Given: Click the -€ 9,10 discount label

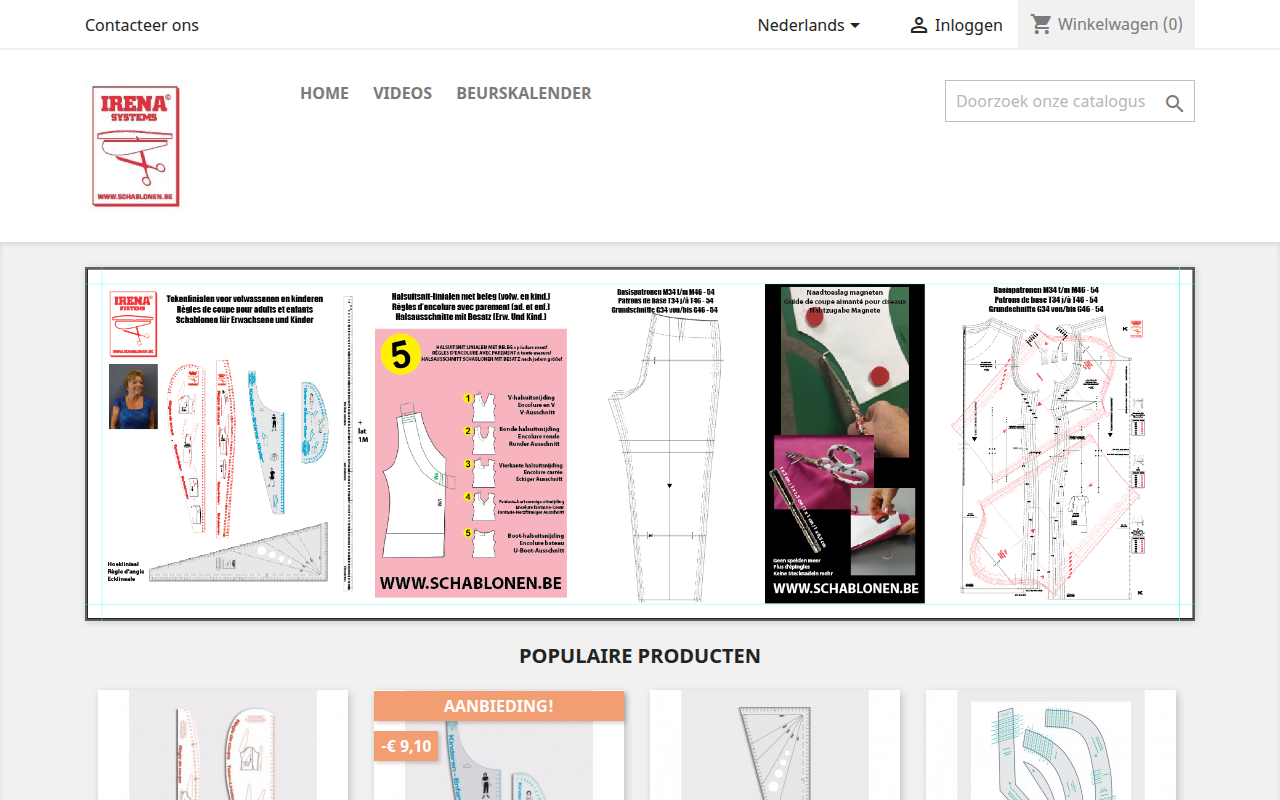Looking at the screenshot, I should point(406,746).
